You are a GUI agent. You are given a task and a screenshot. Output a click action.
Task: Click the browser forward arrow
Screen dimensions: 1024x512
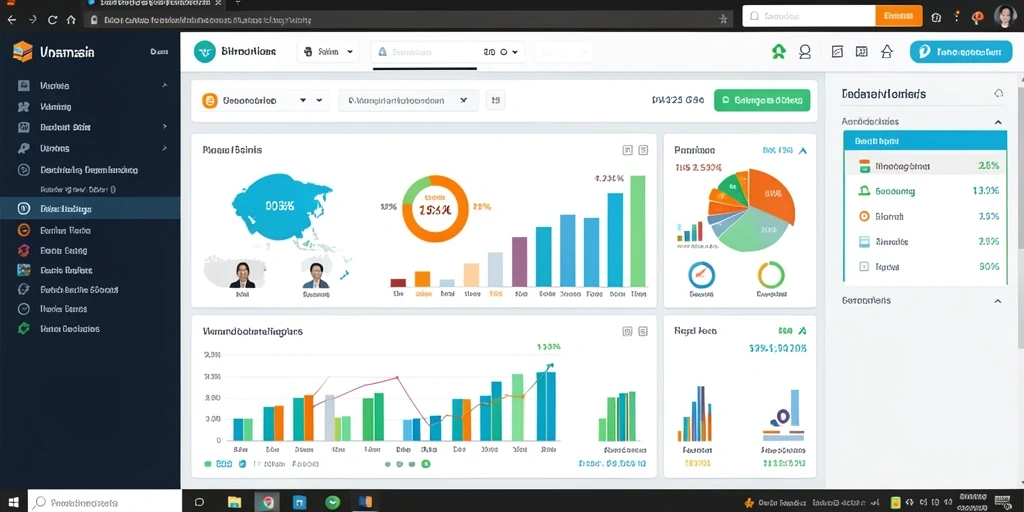coord(32,20)
